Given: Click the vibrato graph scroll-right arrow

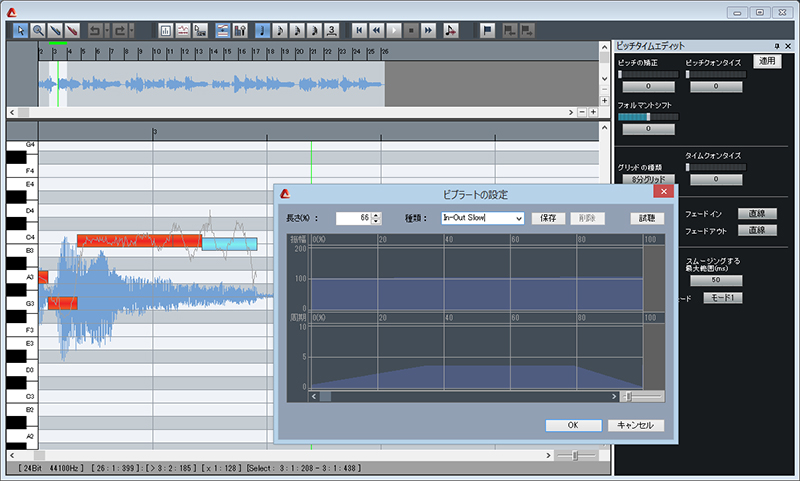Looking at the screenshot, I should point(614,397).
